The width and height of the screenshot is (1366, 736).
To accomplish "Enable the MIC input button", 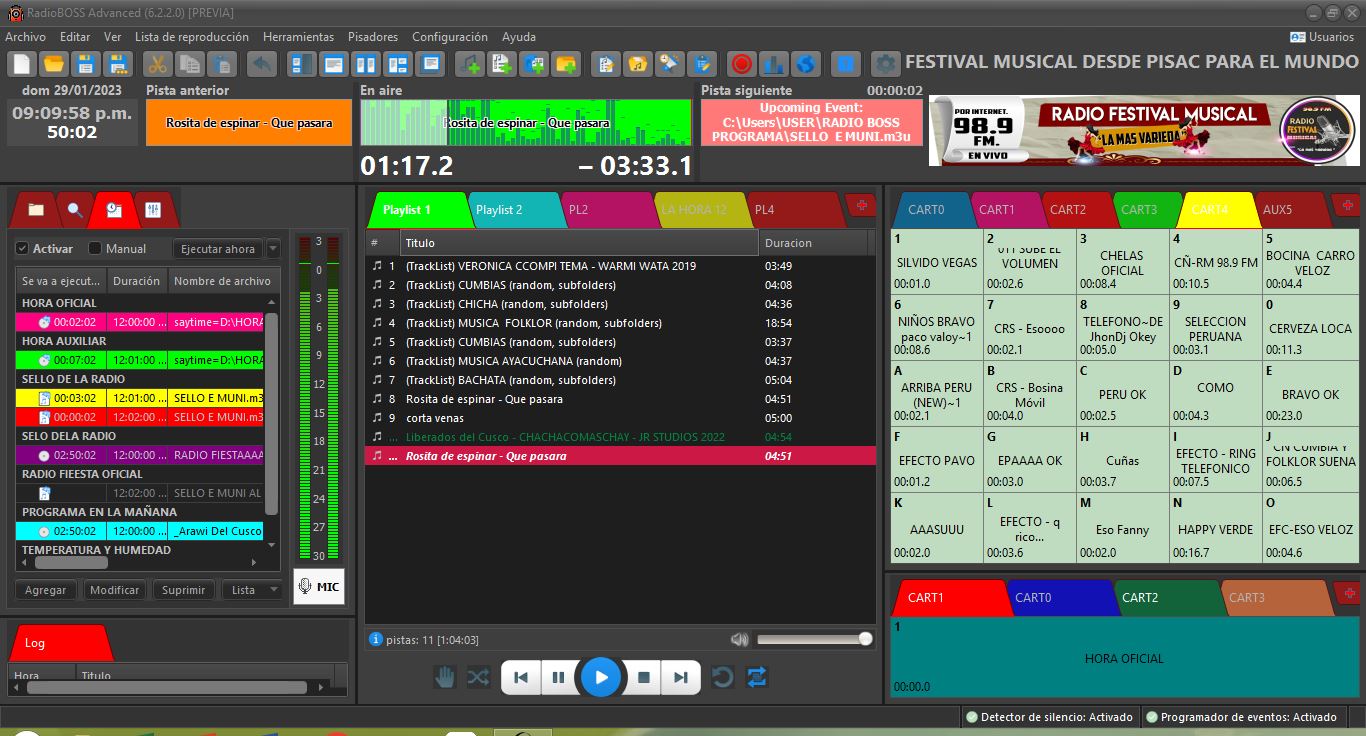I will [x=318, y=588].
